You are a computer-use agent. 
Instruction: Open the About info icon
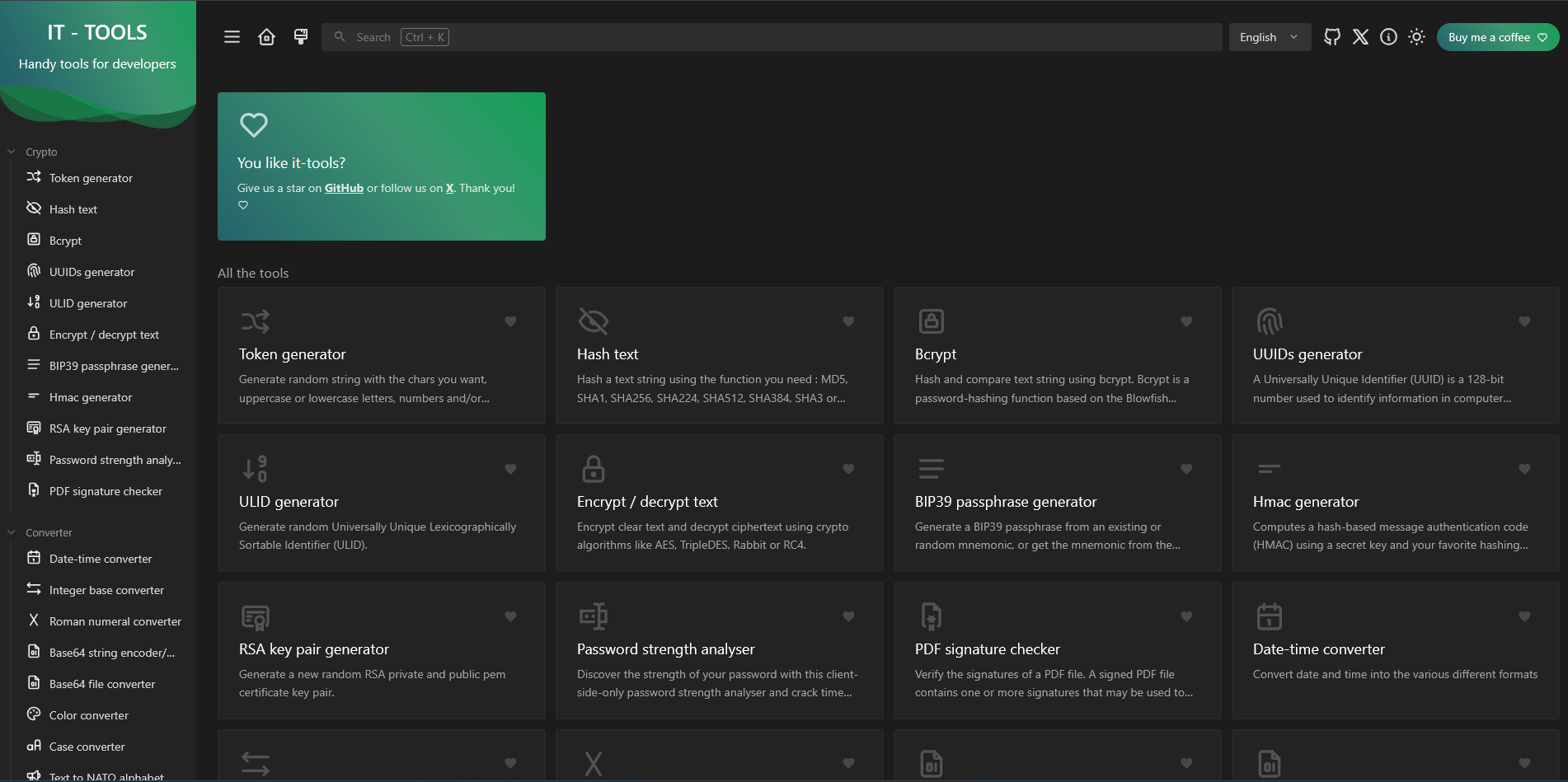(x=1388, y=37)
